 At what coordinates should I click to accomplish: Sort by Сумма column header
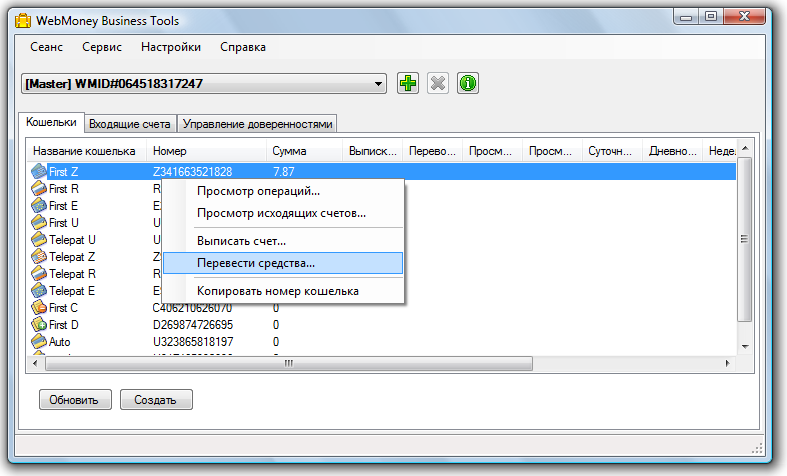click(304, 151)
